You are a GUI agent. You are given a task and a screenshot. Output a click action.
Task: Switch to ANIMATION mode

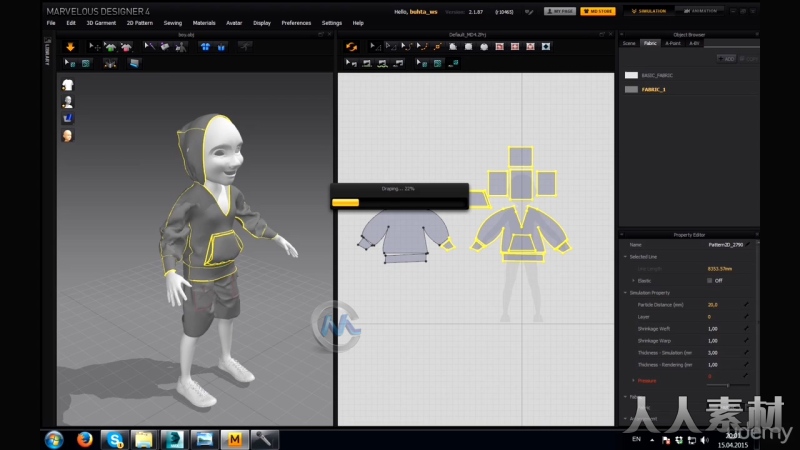tap(700, 11)
